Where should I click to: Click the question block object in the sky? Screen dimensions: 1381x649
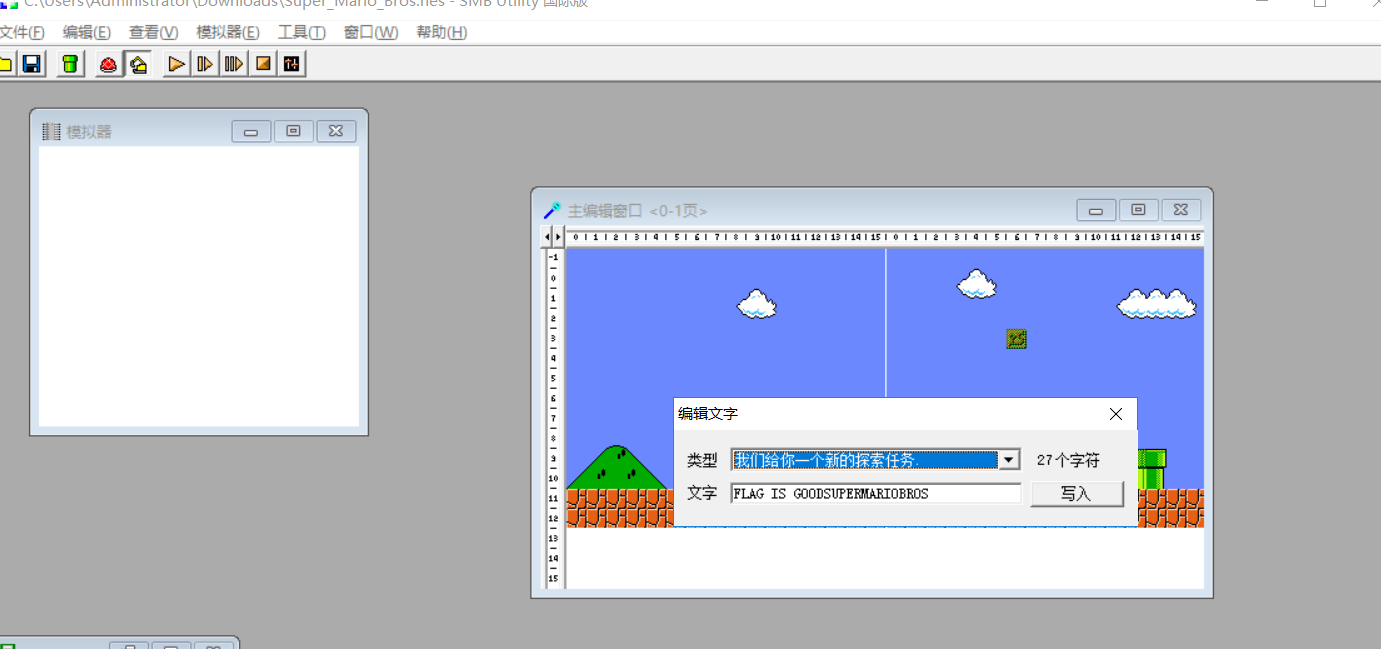(1016, 339)
